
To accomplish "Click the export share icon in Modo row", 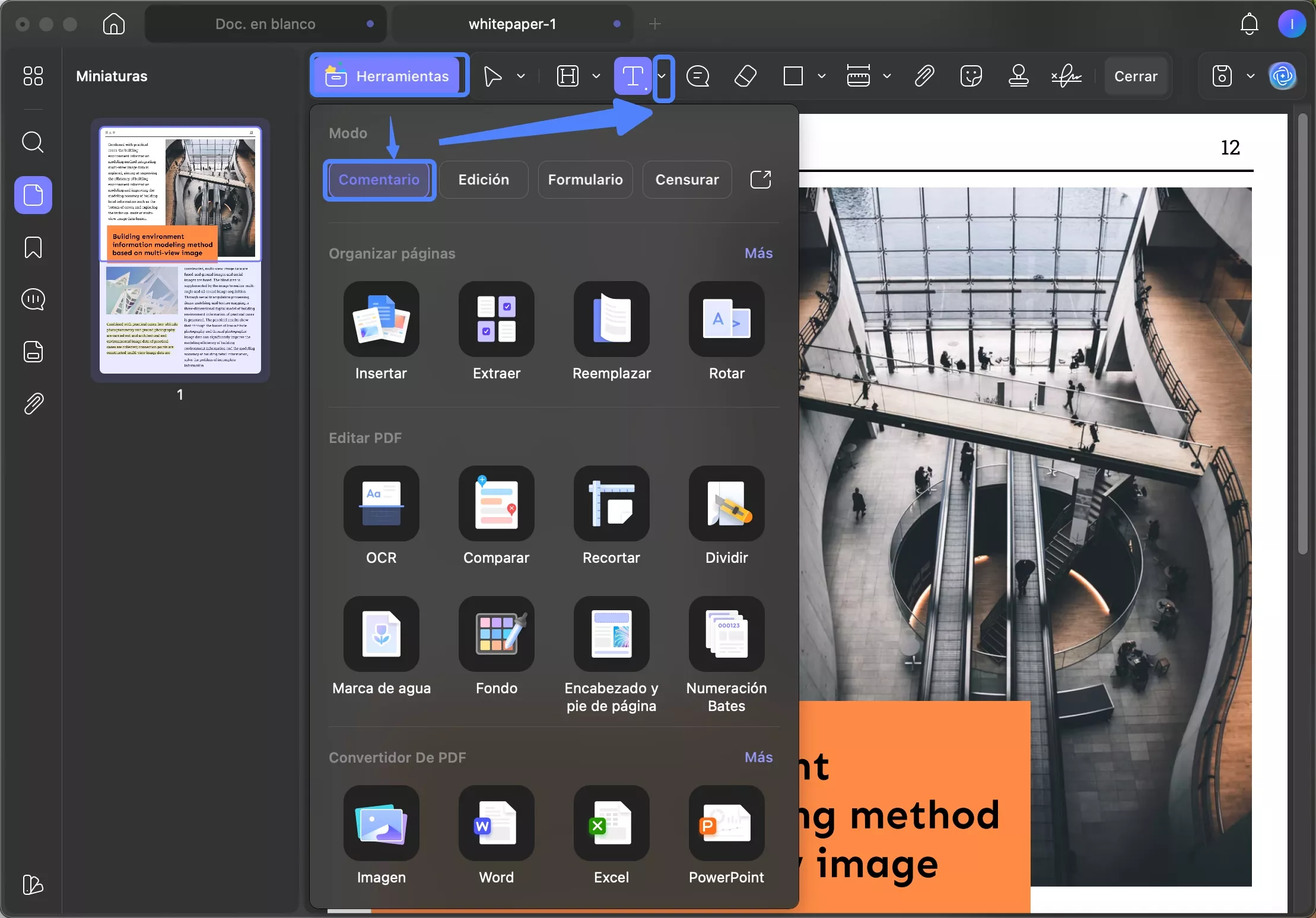I will click(761, 180).
